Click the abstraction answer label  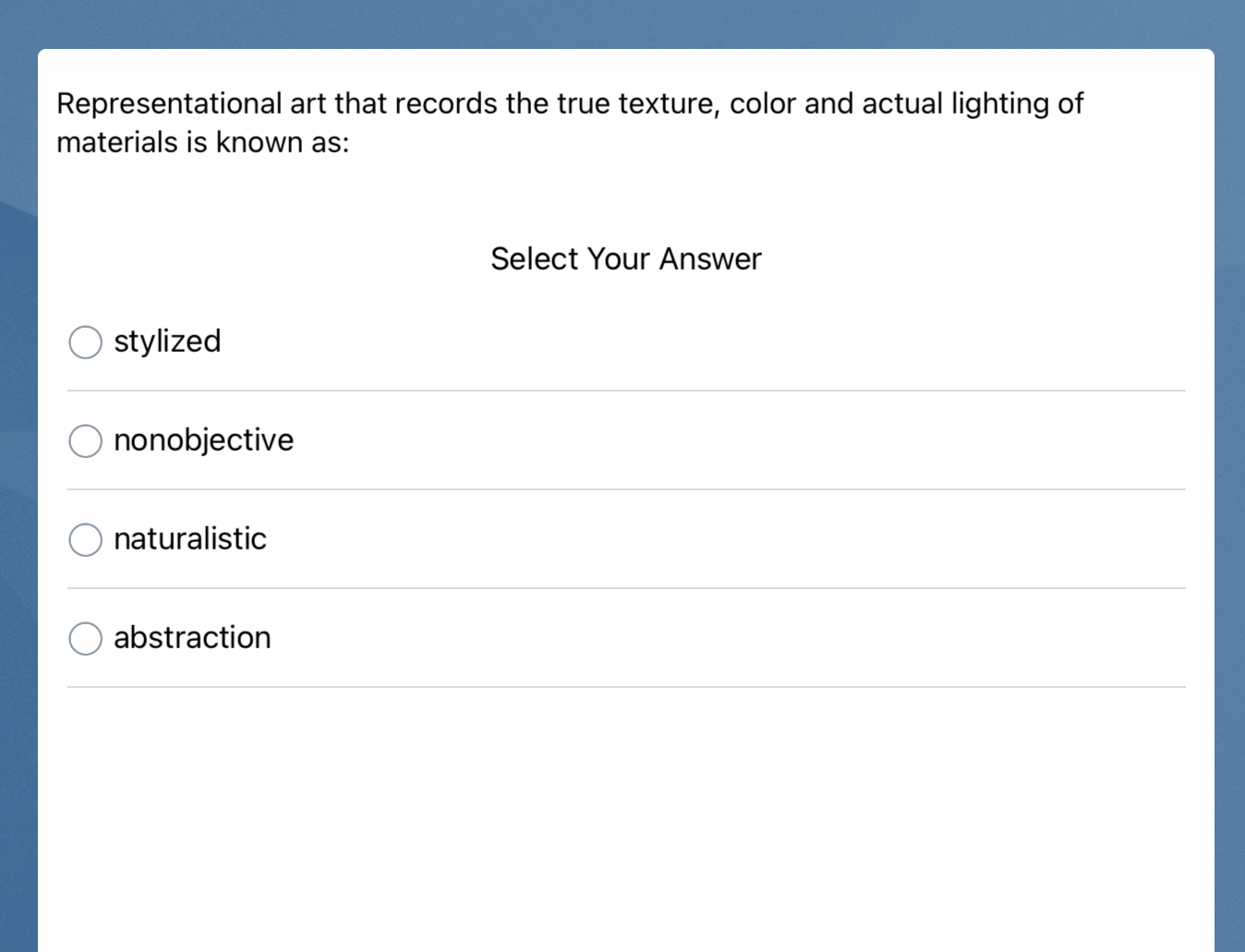tap(192, 638)
